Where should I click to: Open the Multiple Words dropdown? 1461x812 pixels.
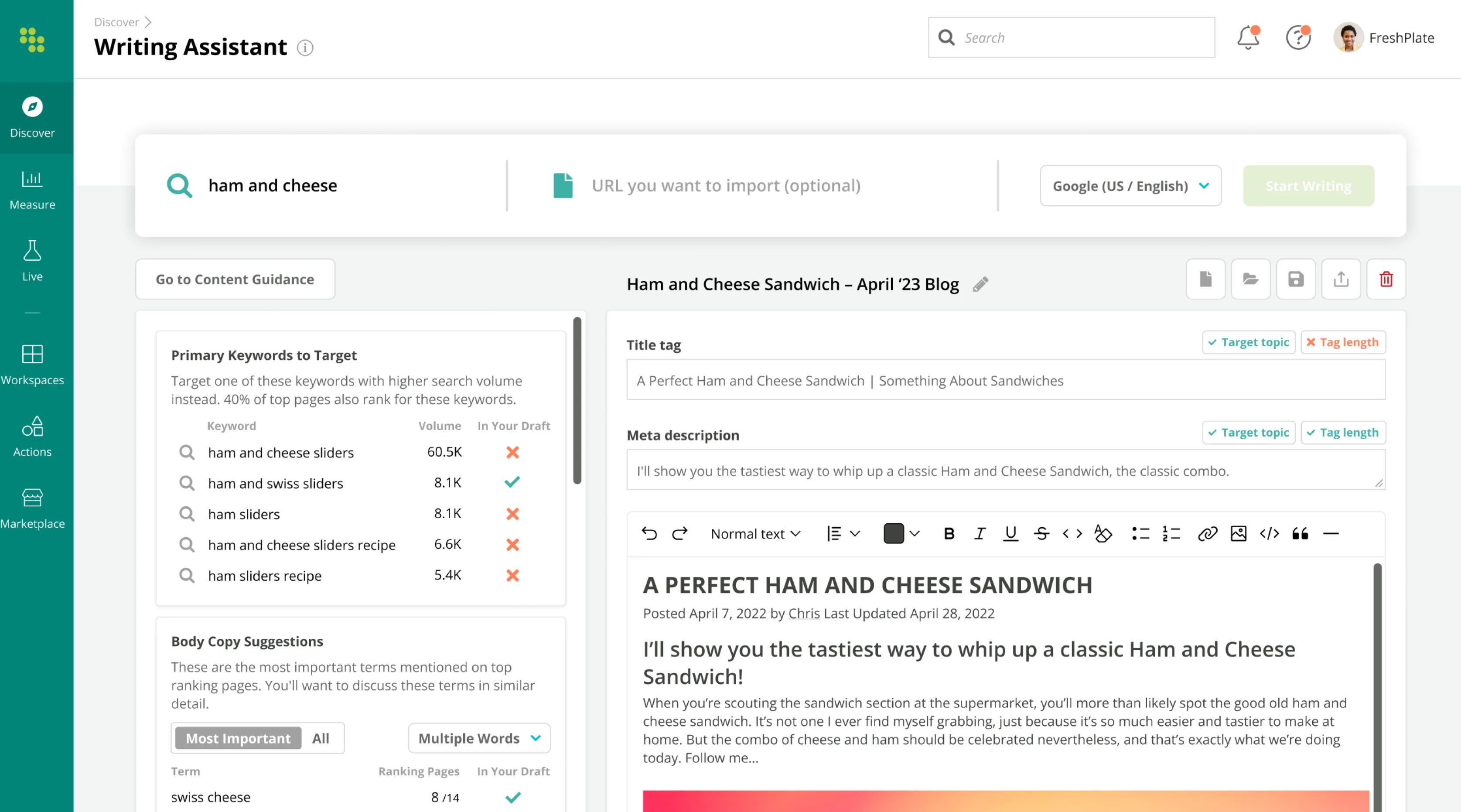[479, 738]
